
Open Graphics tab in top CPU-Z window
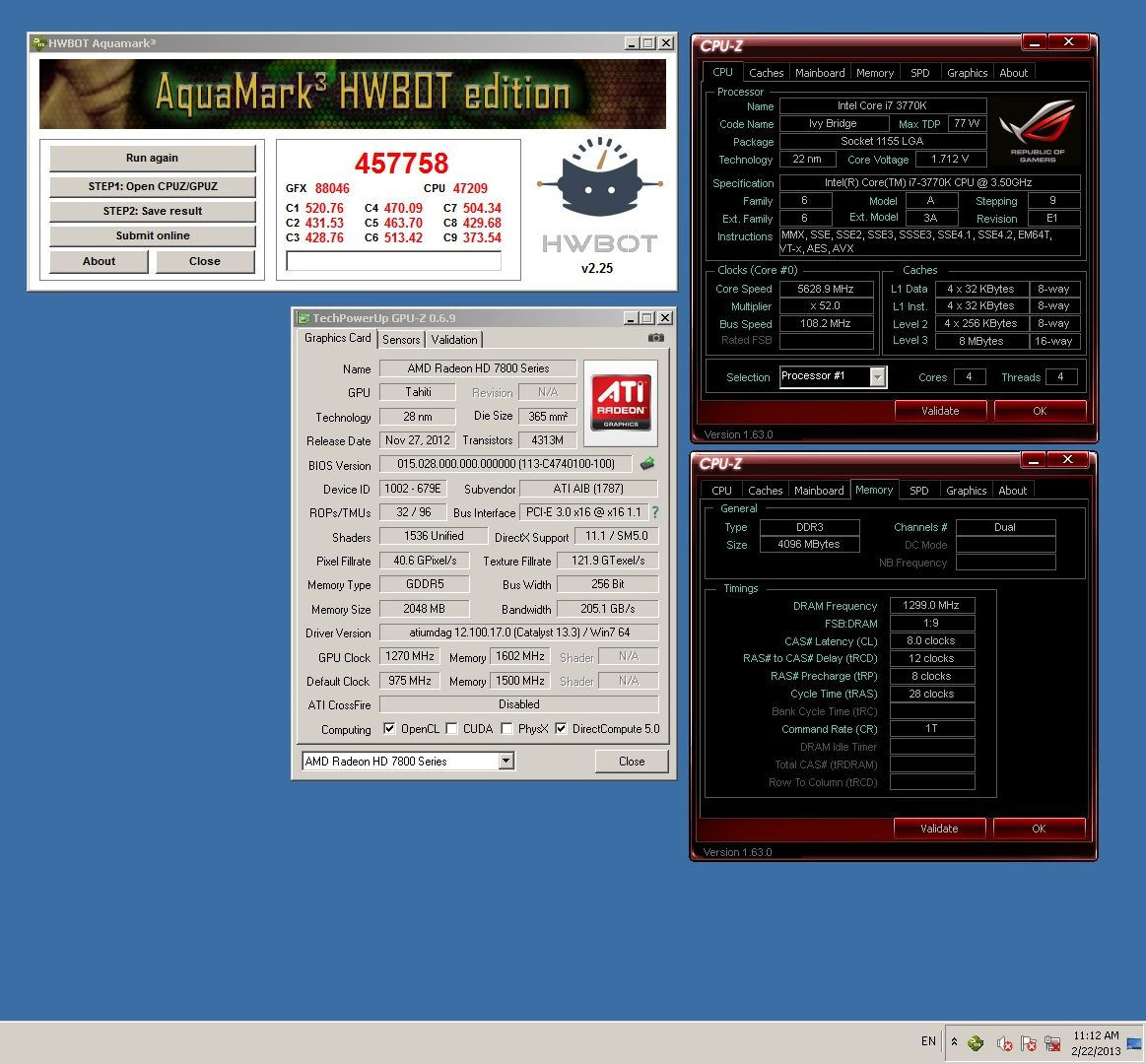coord(967,72)
